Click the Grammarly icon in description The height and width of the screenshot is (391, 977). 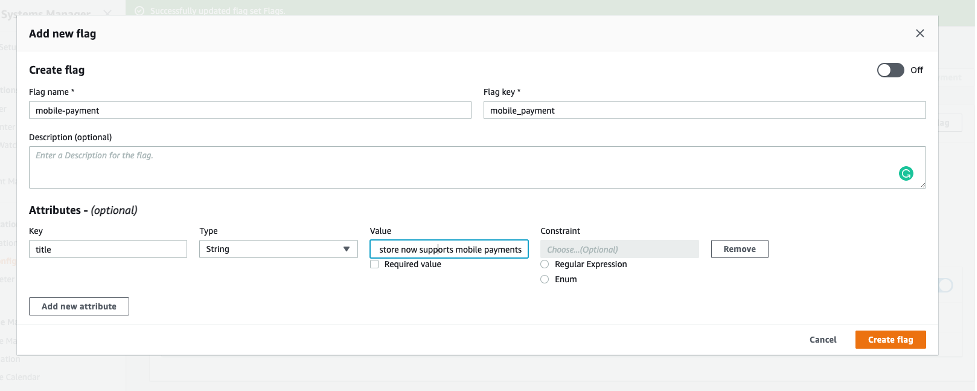(x=906, y=174)
